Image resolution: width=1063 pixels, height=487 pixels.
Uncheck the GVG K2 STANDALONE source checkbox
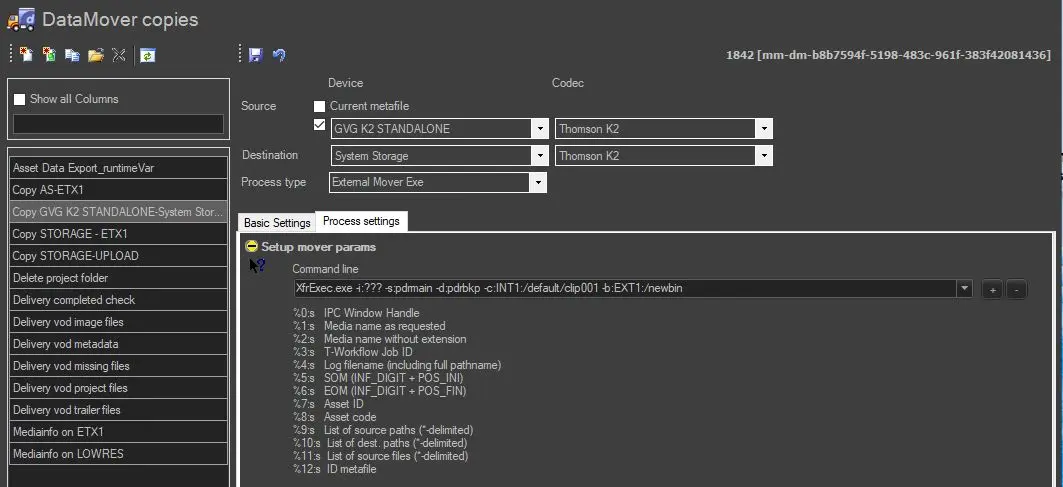[x=320, y=126]
